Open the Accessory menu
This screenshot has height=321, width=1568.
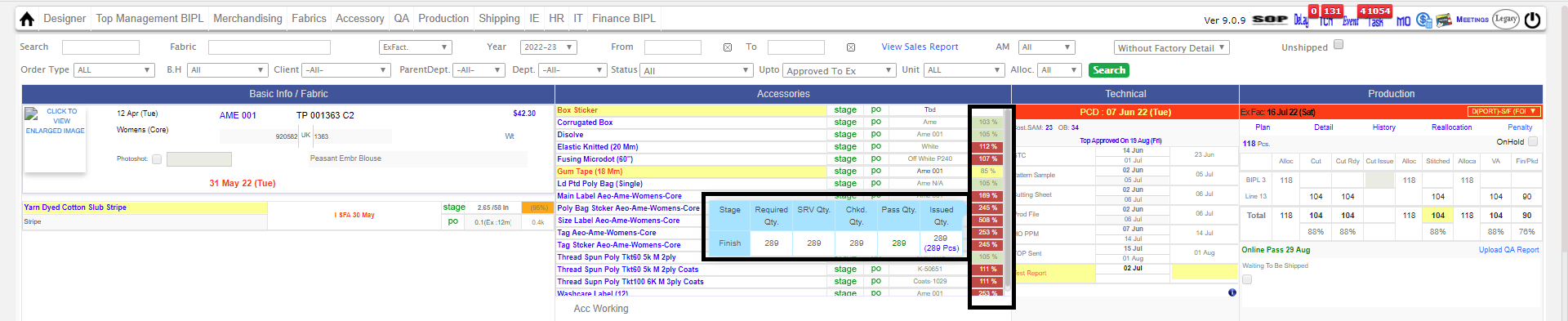tap(359, 18)
